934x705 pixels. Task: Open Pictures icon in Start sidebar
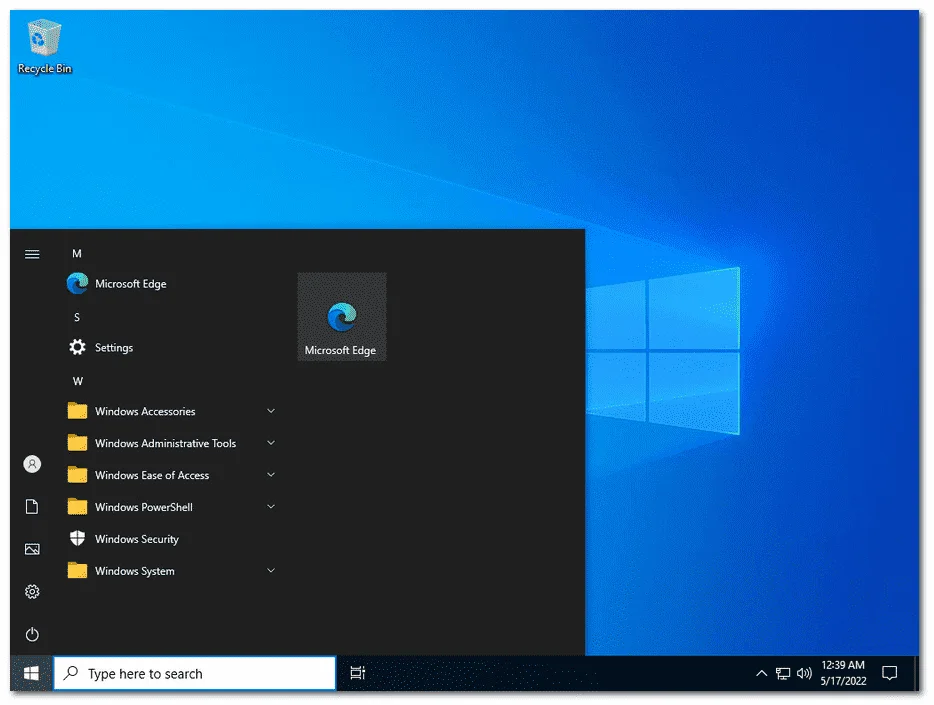click(x=32, y=549)
